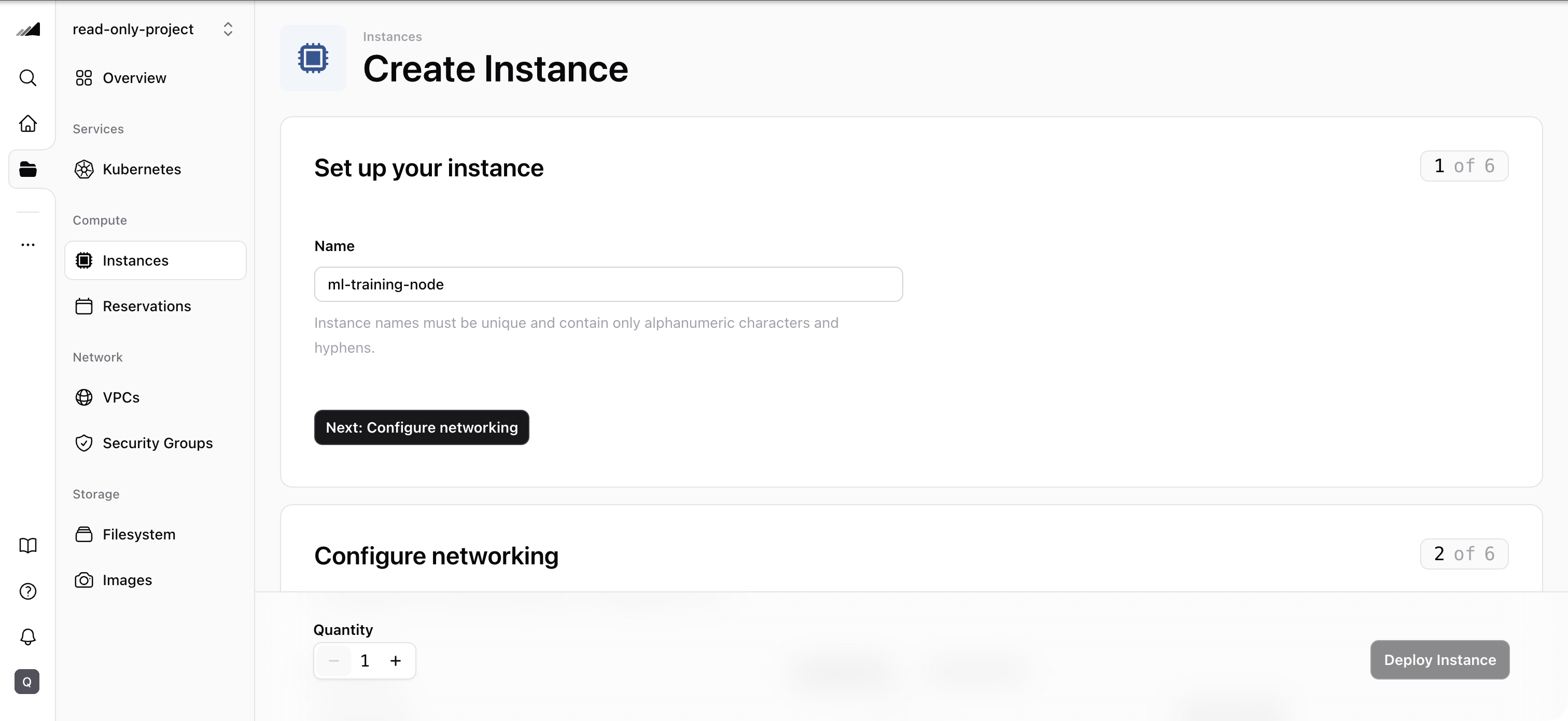Focus the instance Name input field

608,284
